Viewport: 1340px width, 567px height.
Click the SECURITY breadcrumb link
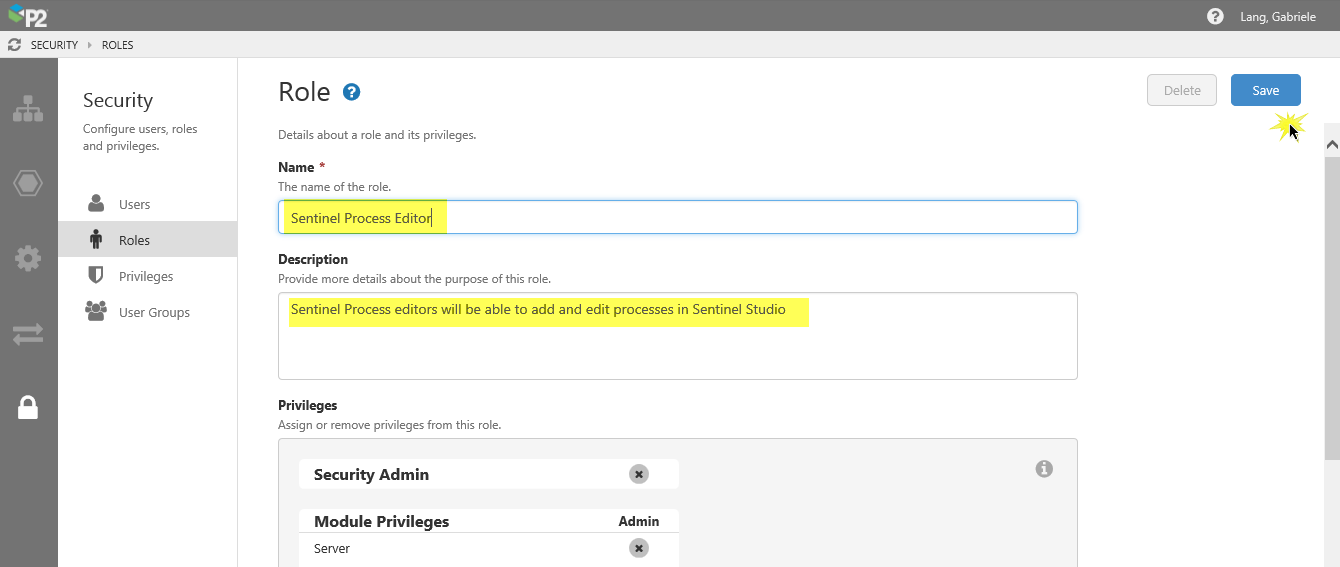coord(54,45)
